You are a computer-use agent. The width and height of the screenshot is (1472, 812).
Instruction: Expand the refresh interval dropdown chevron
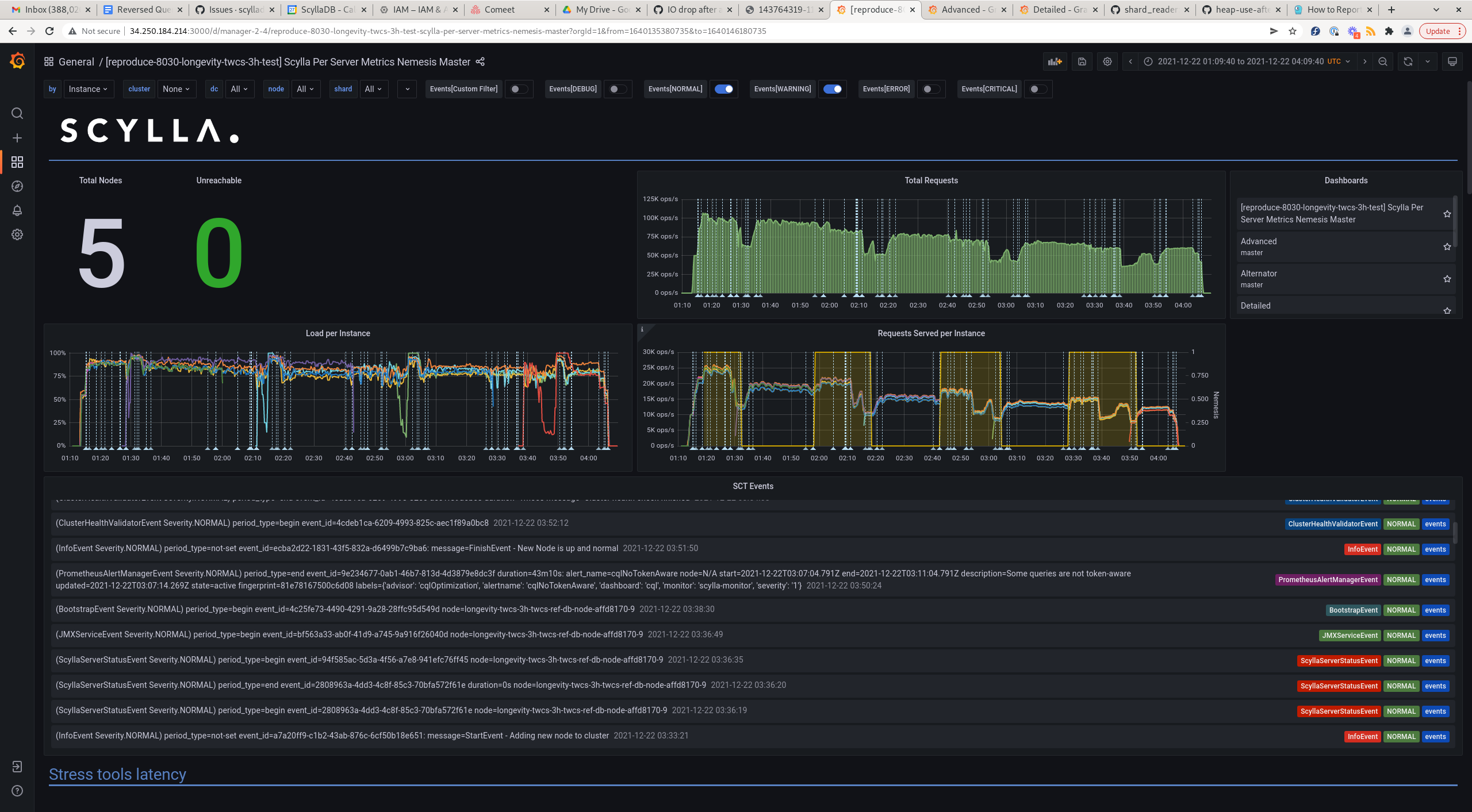coord(1428,61)
